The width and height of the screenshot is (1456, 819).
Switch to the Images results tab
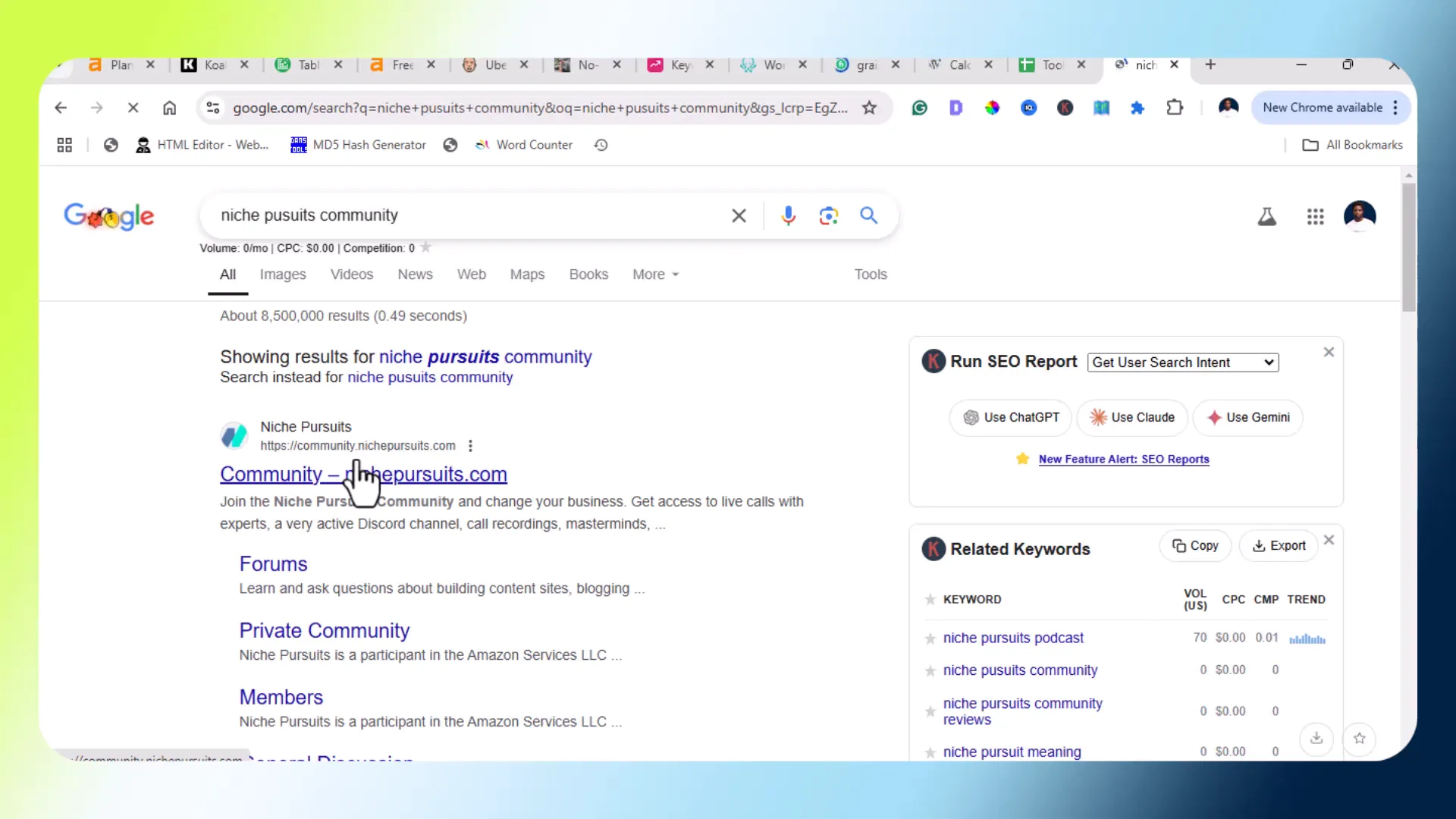(x=283, y=275)
